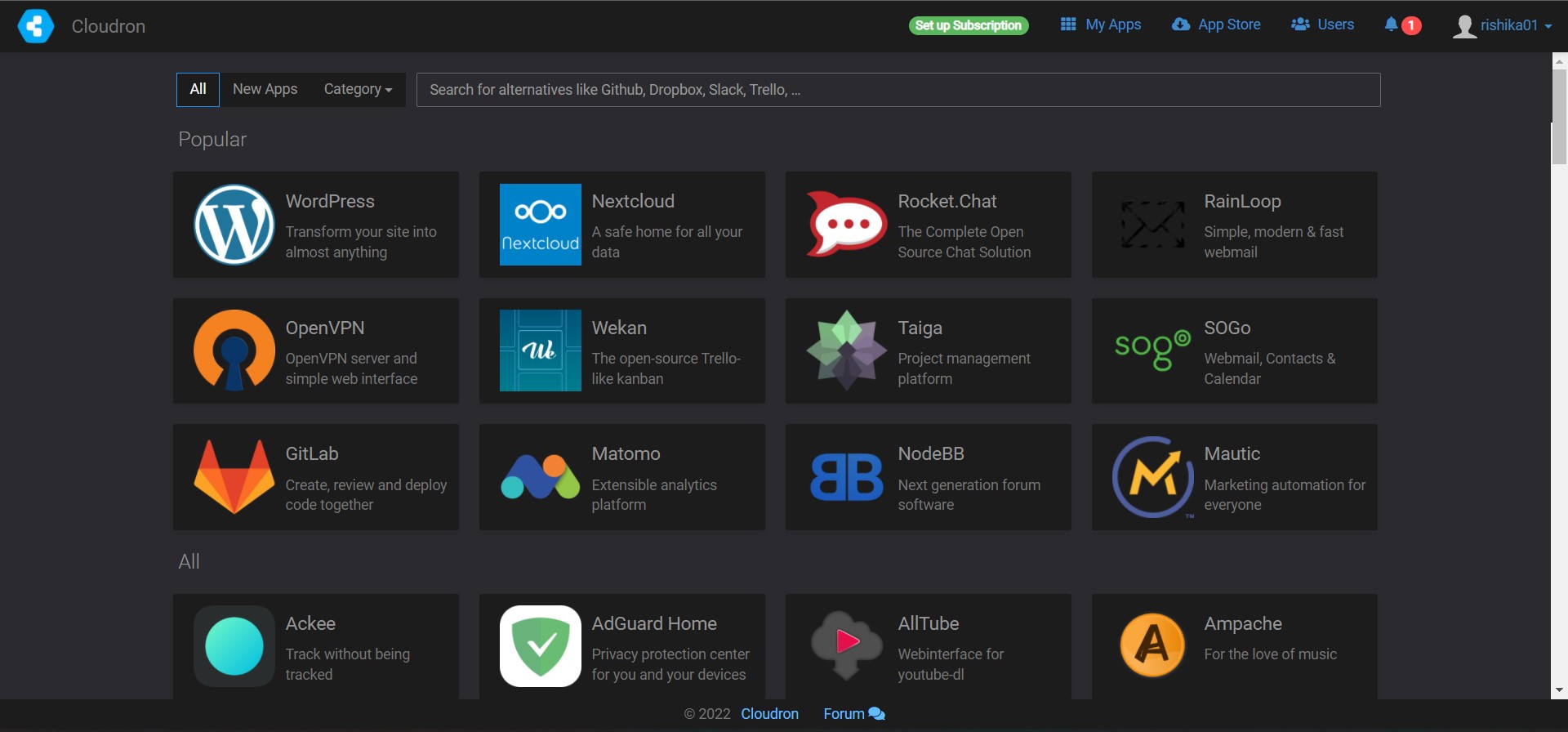
Task: Switch to the New Apps tab
Action: tap(265, 89)
